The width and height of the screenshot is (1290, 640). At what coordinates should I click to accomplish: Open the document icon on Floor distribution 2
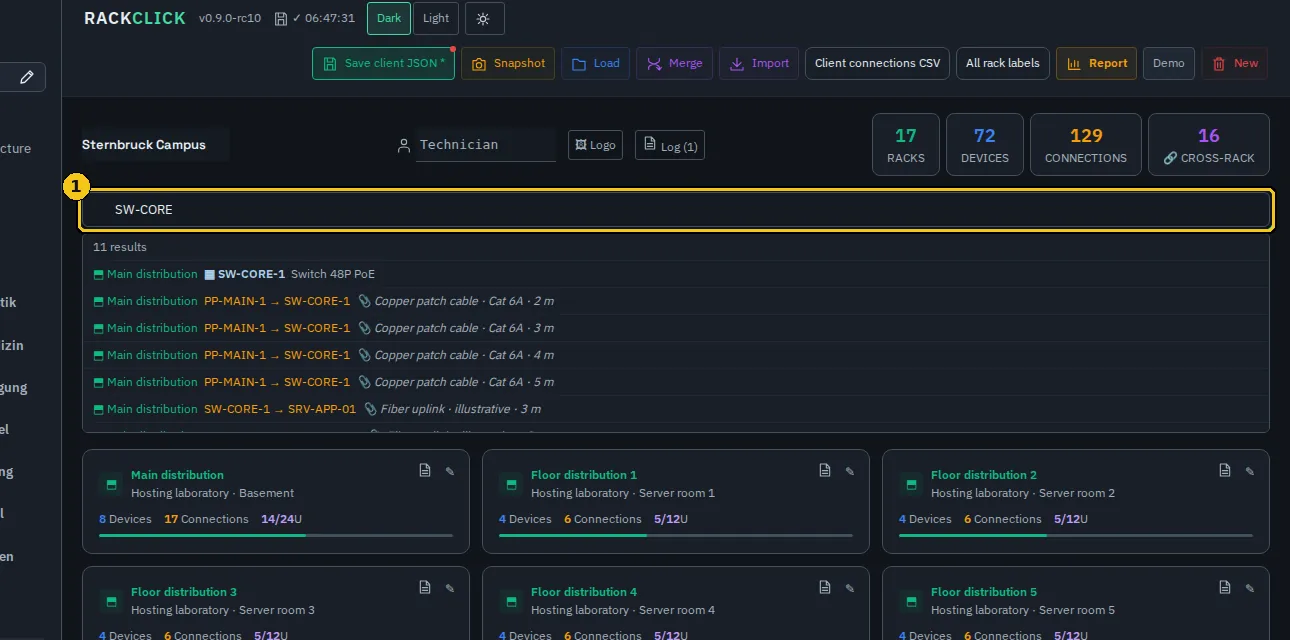pyautogui.click(x=1225, y=470)
